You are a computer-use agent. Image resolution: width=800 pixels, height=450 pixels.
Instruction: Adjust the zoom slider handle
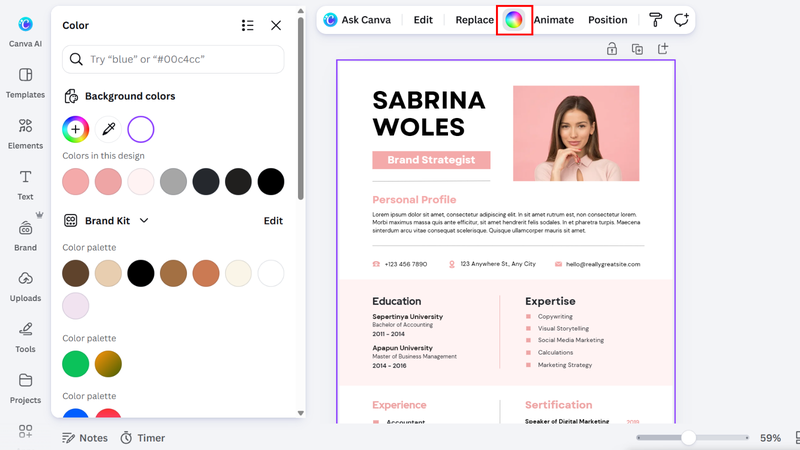pos(688,437)
